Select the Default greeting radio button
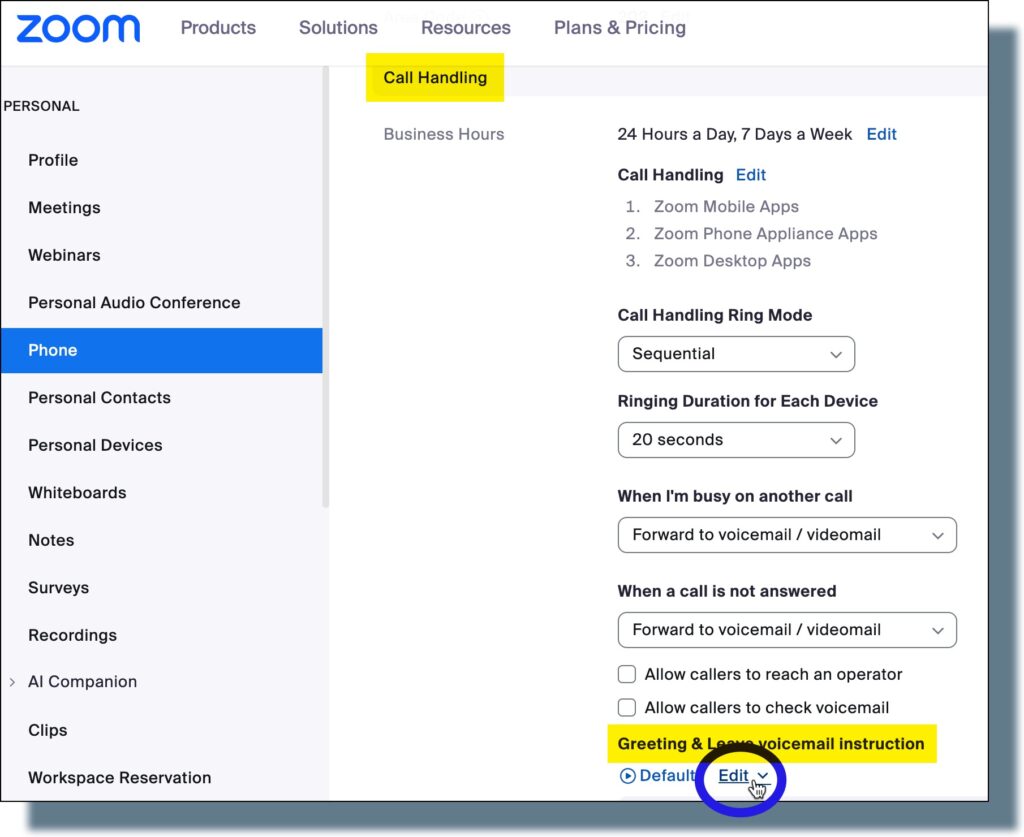The height and width of the screenshot is (837, 1024). [x=627, y=775]
